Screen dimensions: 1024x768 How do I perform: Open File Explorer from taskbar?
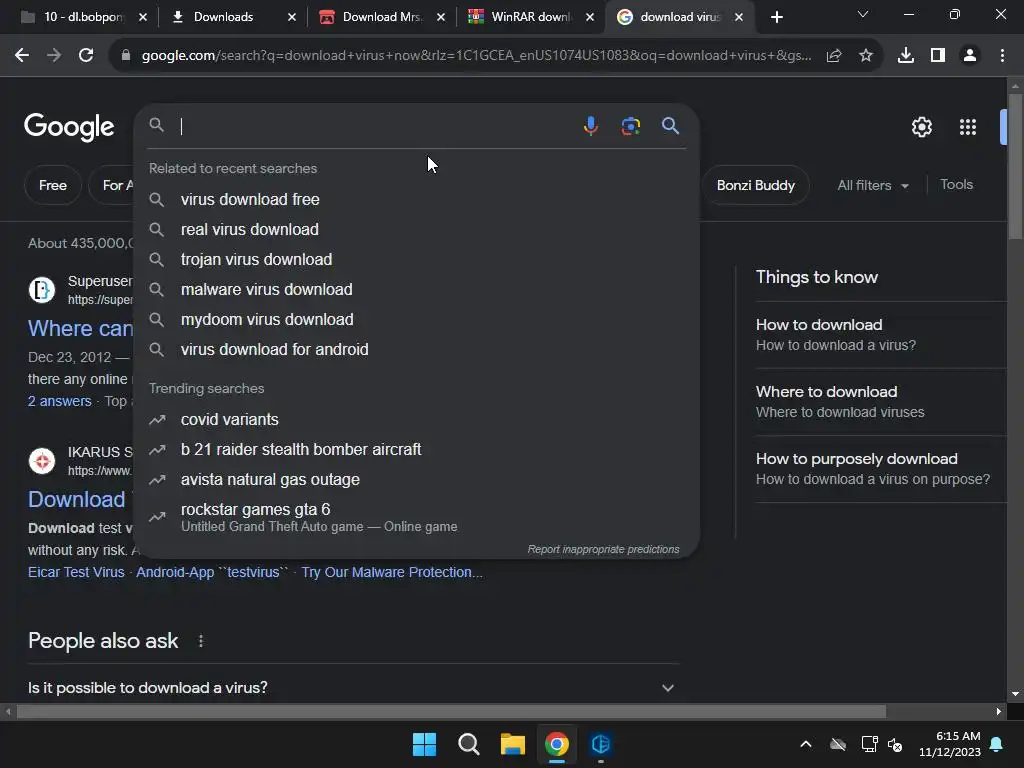(x=513, y=744)
